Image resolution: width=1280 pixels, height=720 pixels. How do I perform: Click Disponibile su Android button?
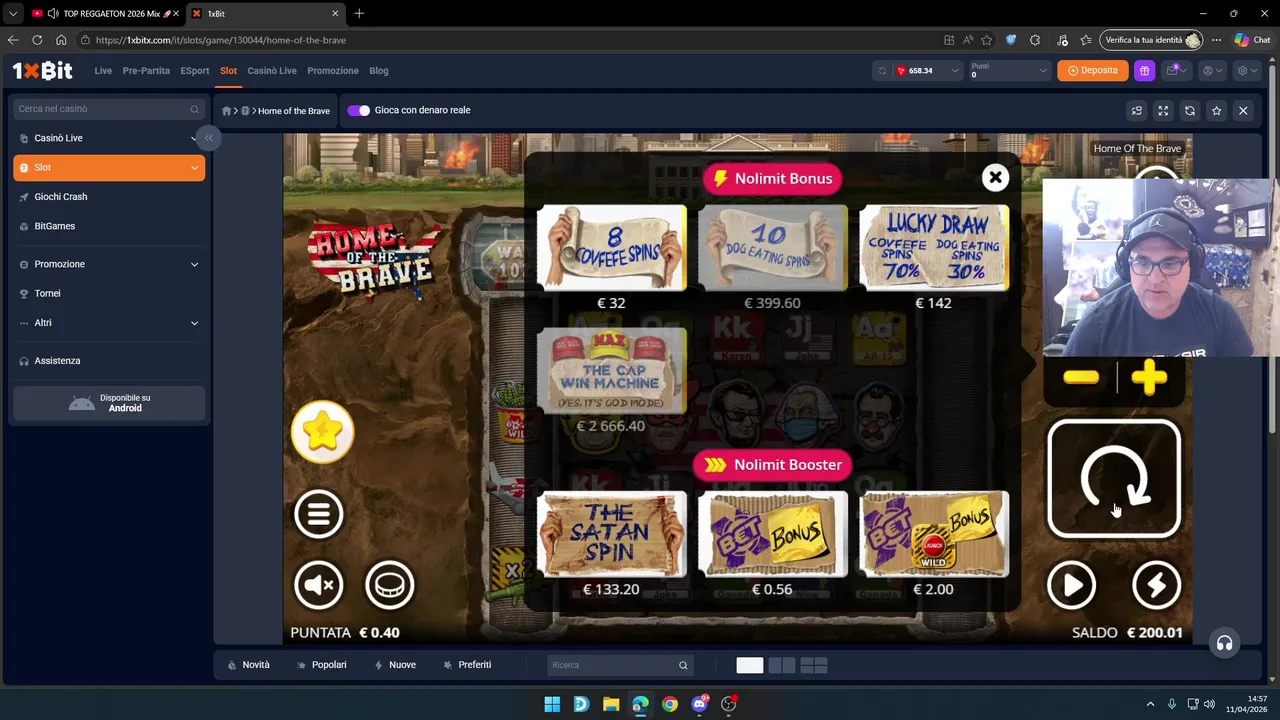109,403
